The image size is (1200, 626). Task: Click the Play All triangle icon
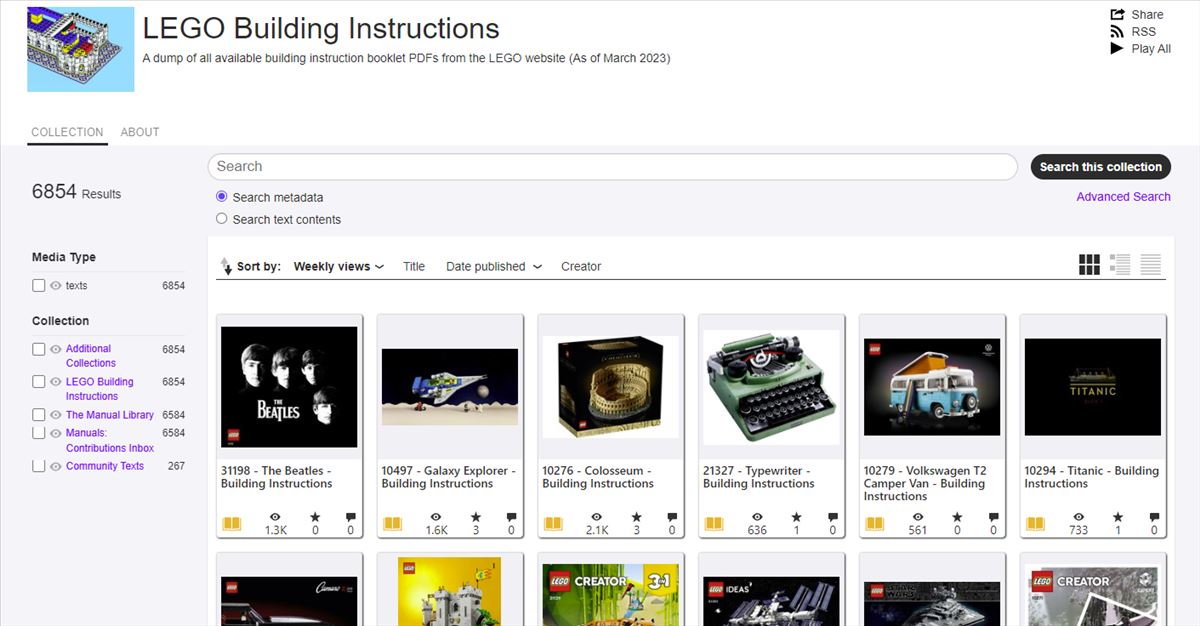coord(1117,48)
